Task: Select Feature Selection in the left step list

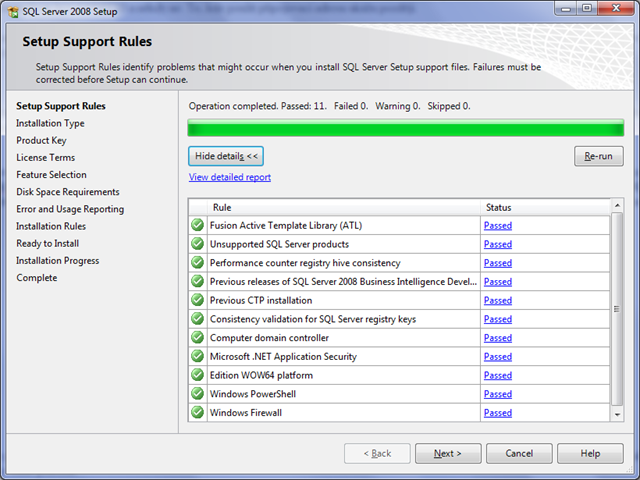Action: click(51, 174)
